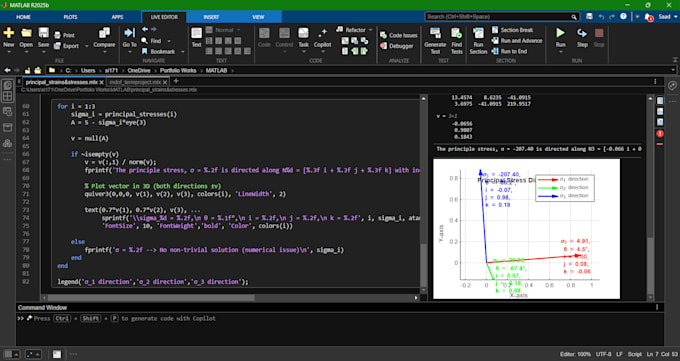680x361 pixels.
Task: Click Generate Test icon
Action: click(435, 33)
